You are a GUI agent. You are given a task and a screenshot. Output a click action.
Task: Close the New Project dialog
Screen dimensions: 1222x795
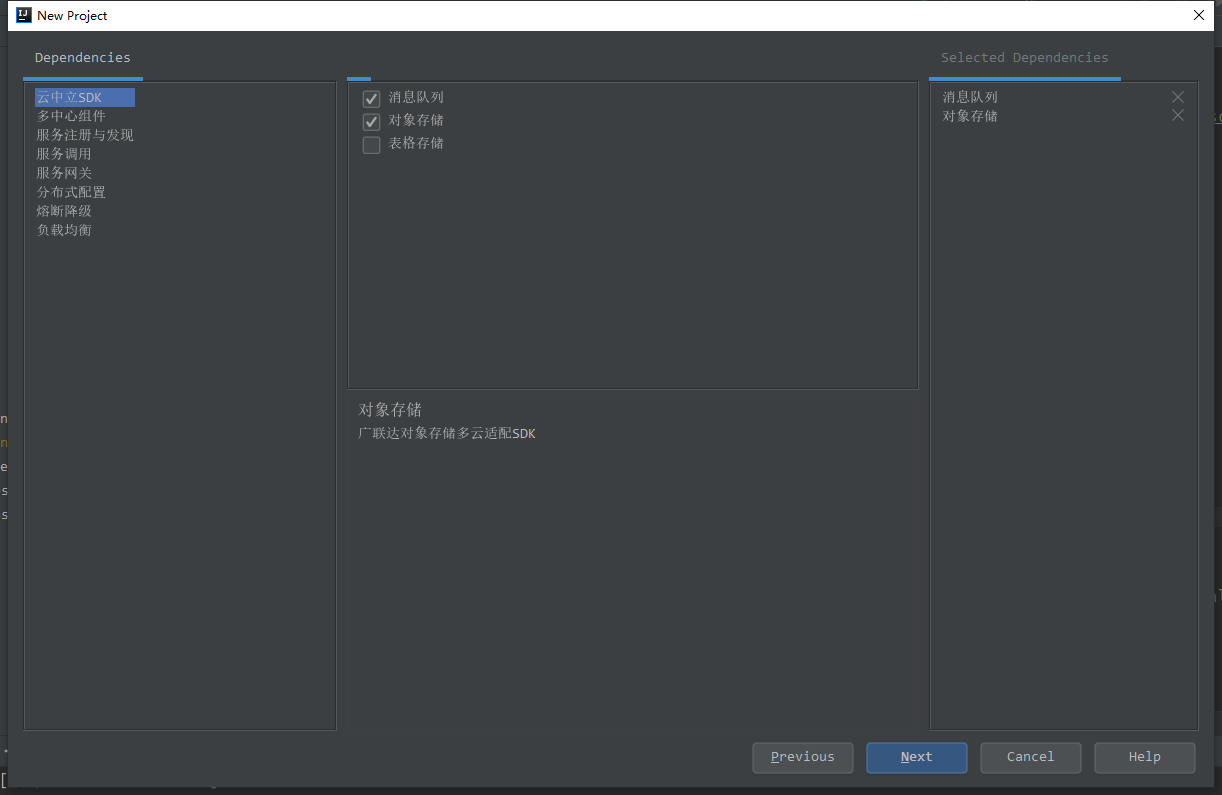(x=1199, y=15)
